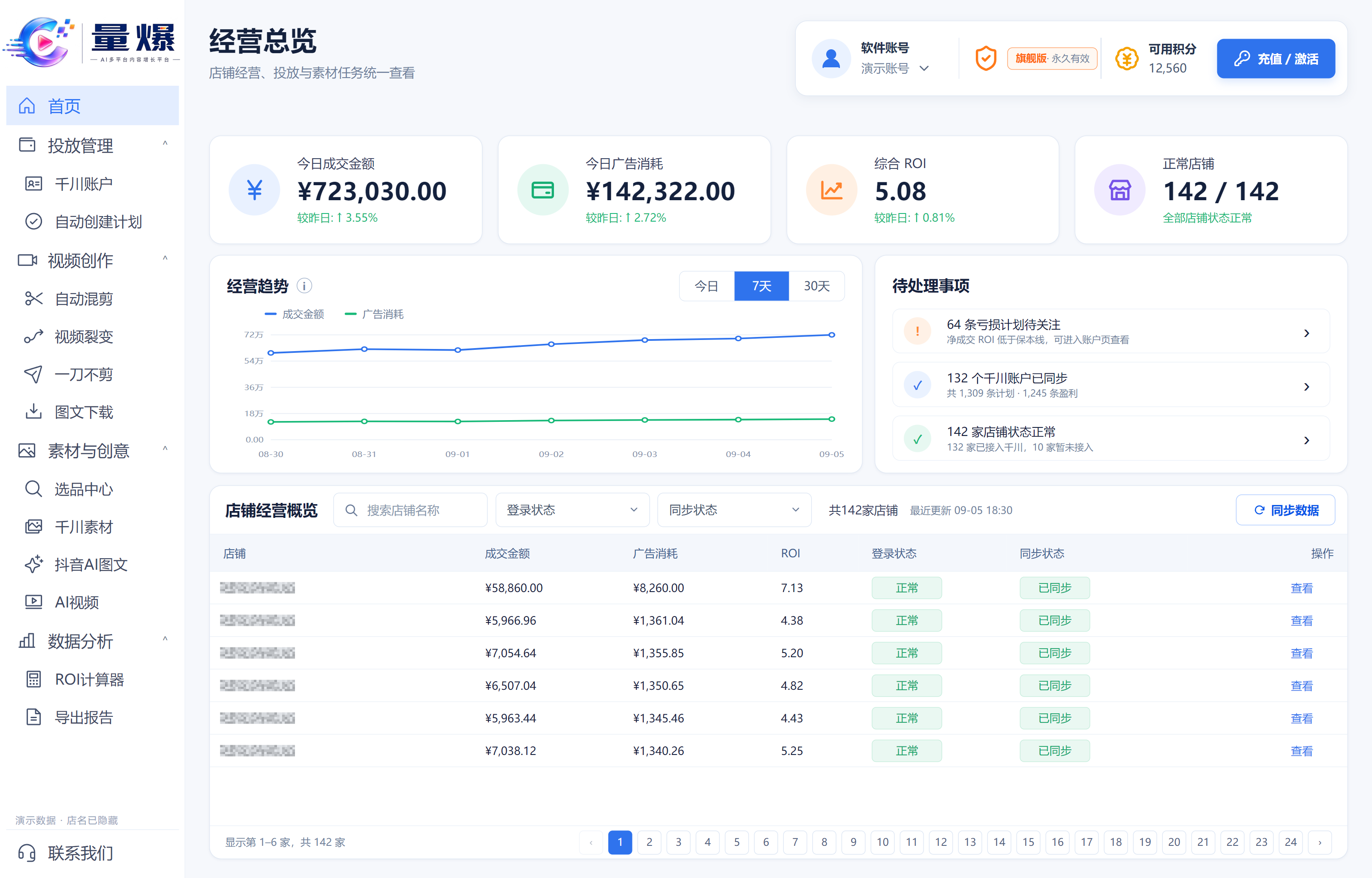Collapse the 数据分析 menu group

165,640
